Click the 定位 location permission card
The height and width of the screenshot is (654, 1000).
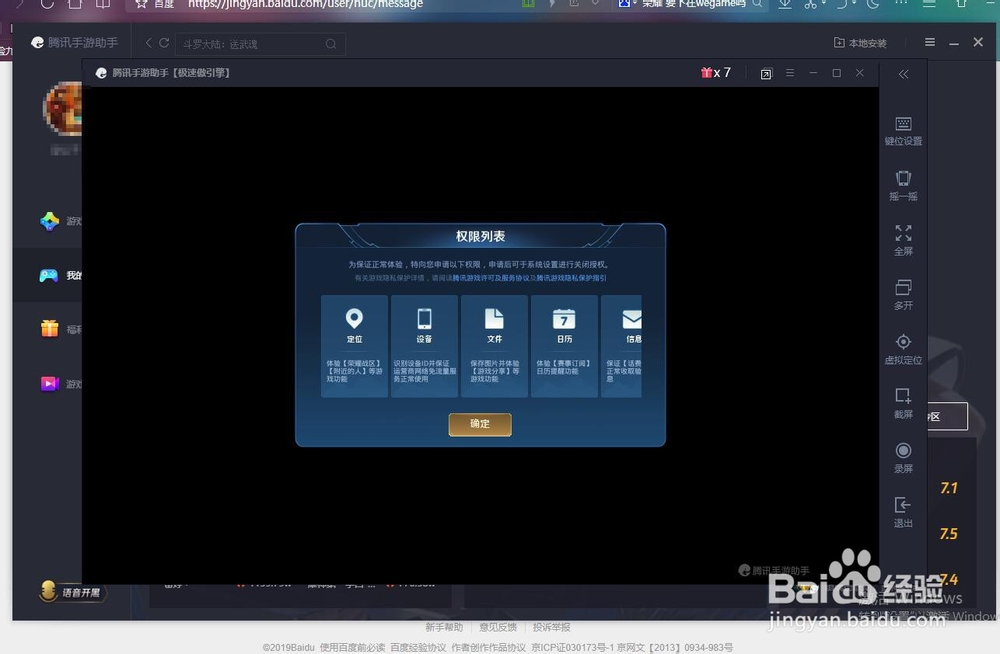(x=354, y=346)
